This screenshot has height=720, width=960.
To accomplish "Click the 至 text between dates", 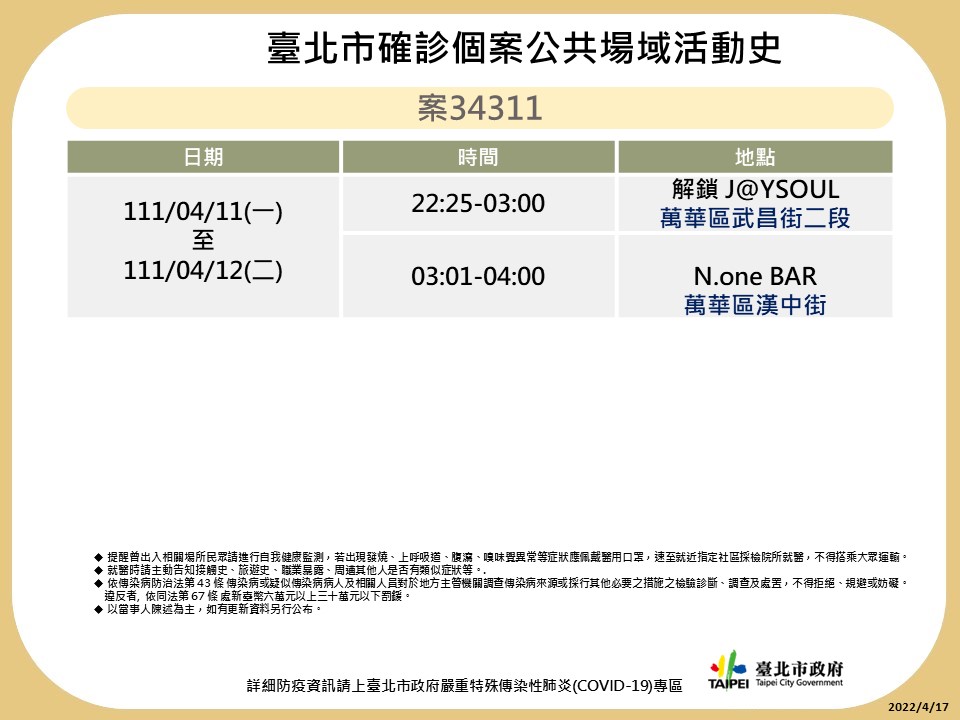I will click(203, 240).
